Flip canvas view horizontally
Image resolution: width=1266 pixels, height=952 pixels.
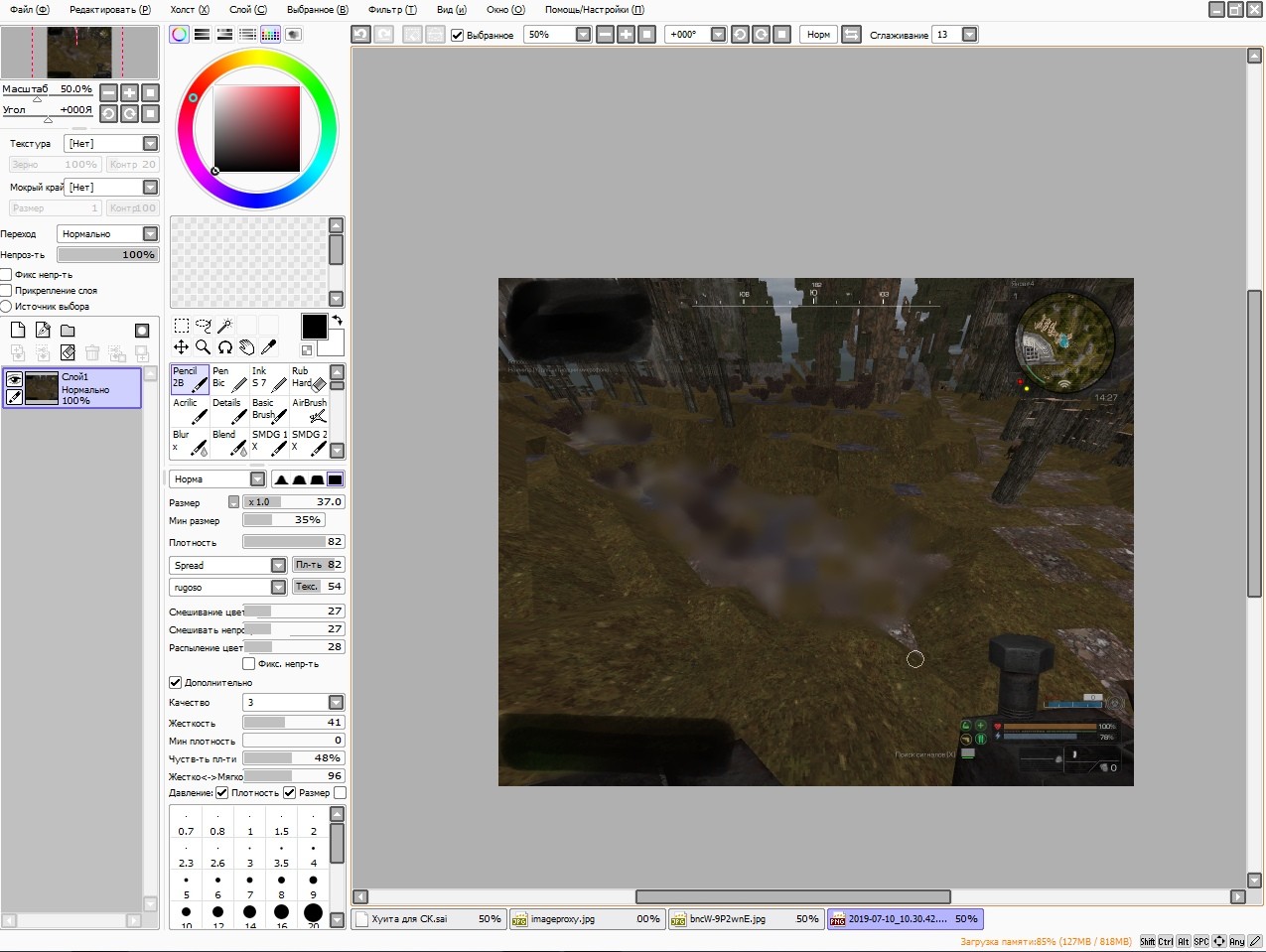[851, 35]
